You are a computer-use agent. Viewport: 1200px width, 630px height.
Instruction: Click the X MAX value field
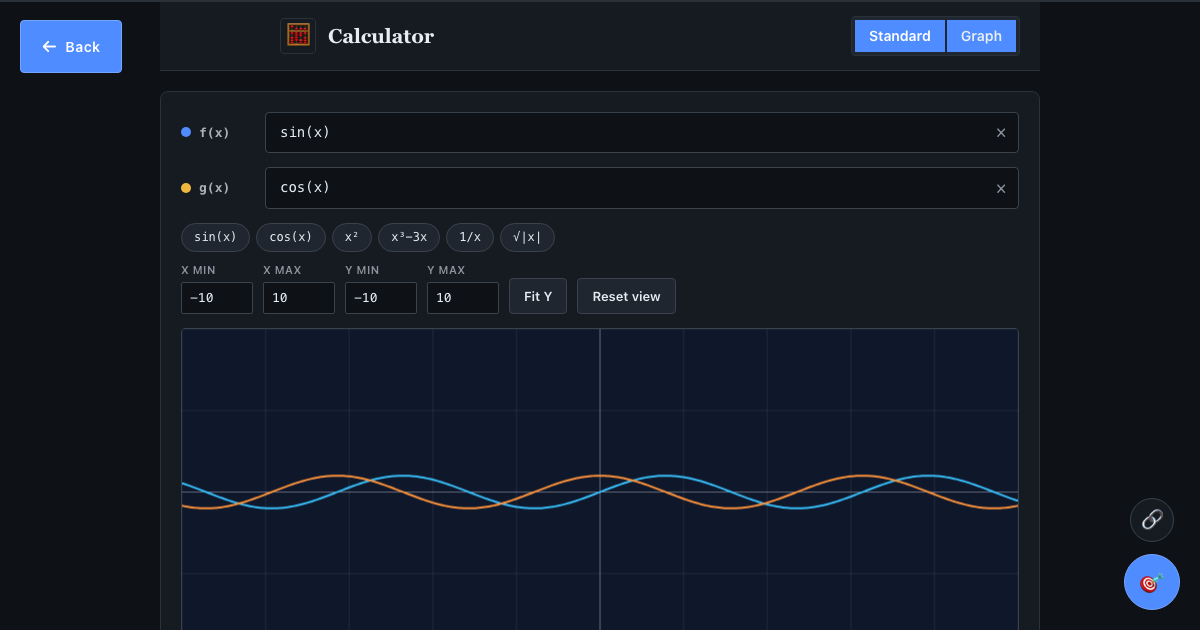coord(299,298)
